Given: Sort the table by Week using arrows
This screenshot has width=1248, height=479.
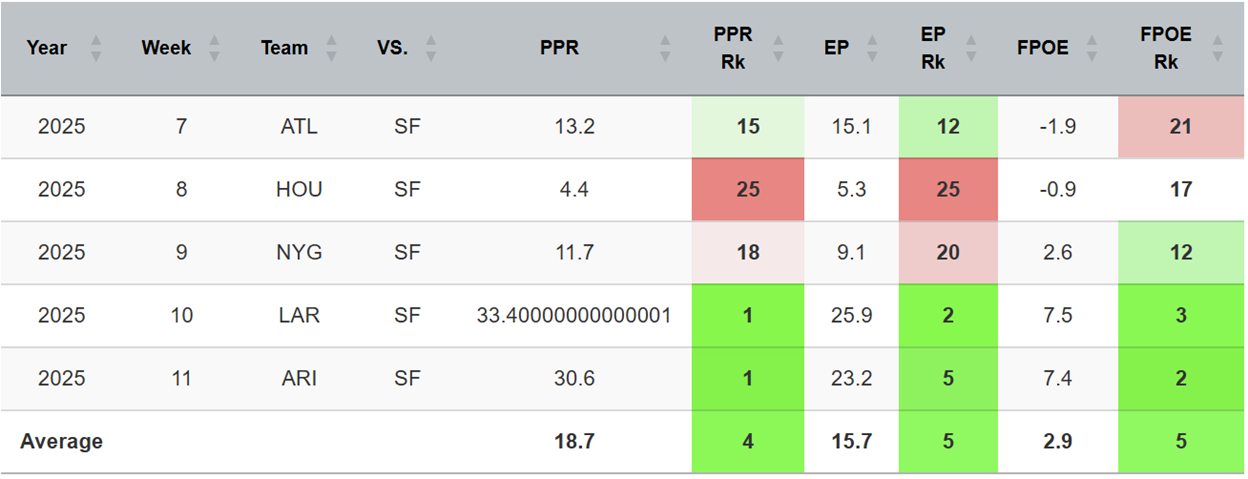Looking at the screenshot, I should (x=215, y=48).
